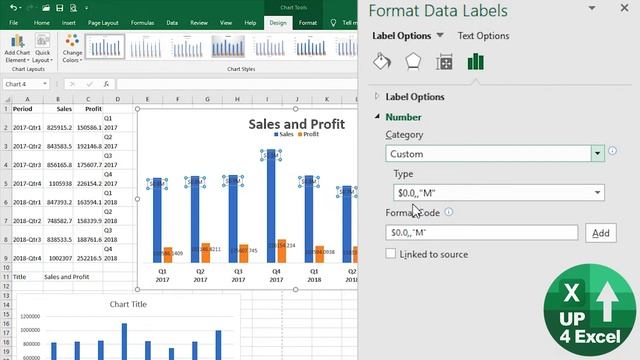Click the Sales legend entry in the chart
The width and height of the screenshot is (640, 360).
coord(284,134)
